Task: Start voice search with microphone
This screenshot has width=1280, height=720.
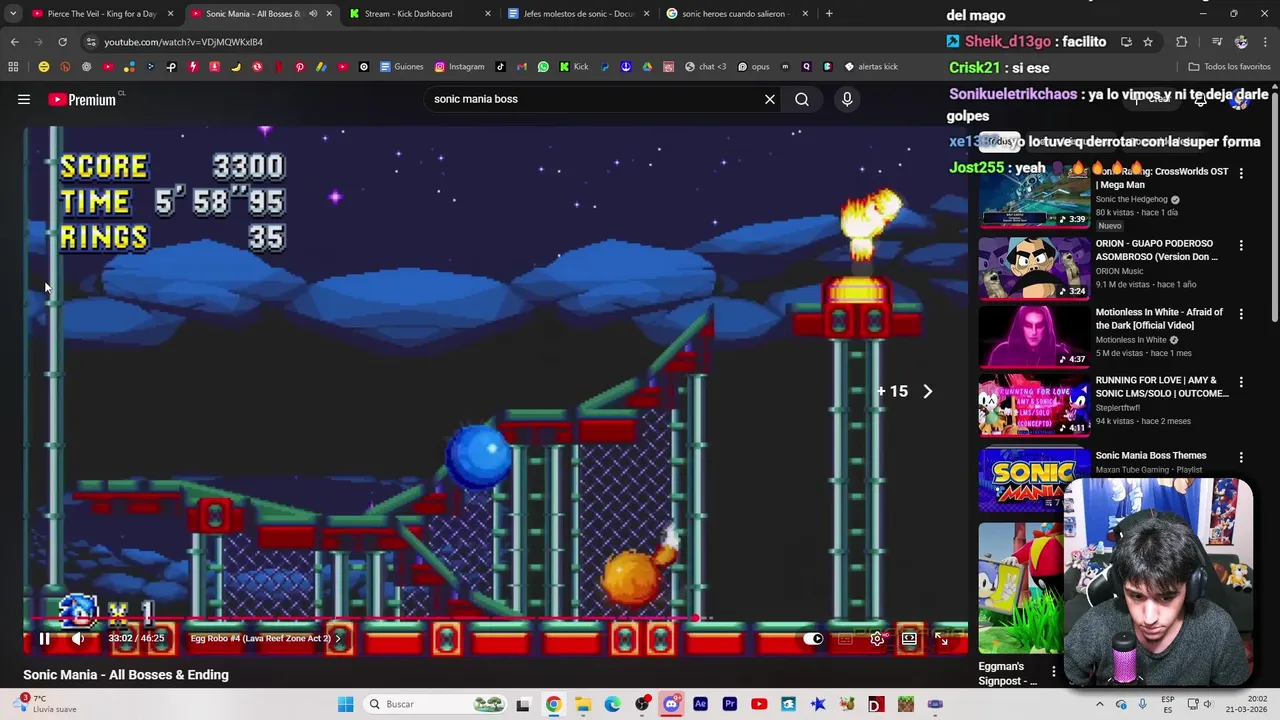Action: point(847,99)
